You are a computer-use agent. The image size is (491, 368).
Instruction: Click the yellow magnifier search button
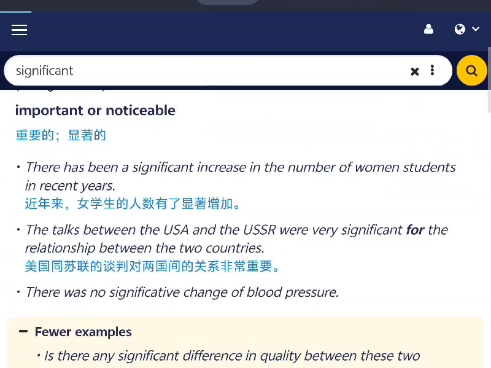(471, 71)
